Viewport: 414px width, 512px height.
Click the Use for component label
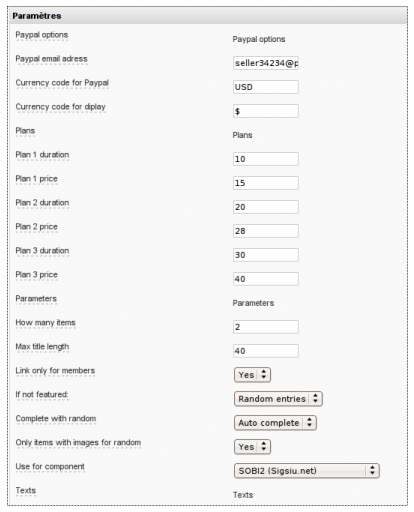(x=50, y=467)
